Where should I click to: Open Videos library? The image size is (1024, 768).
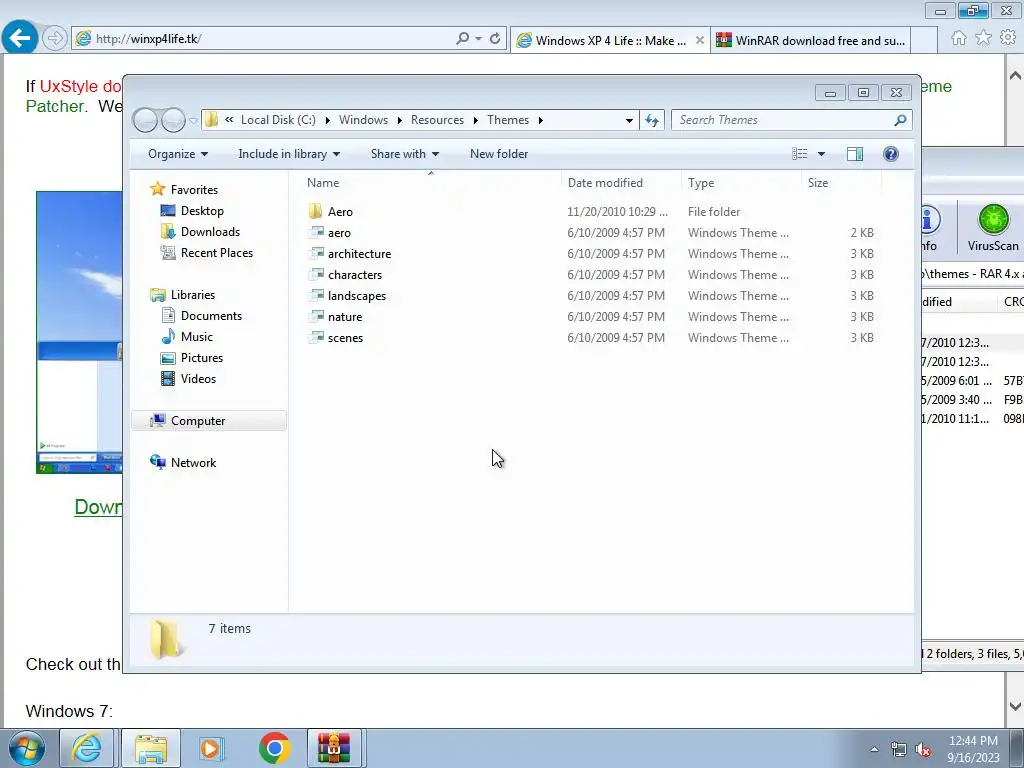[198, 379]
